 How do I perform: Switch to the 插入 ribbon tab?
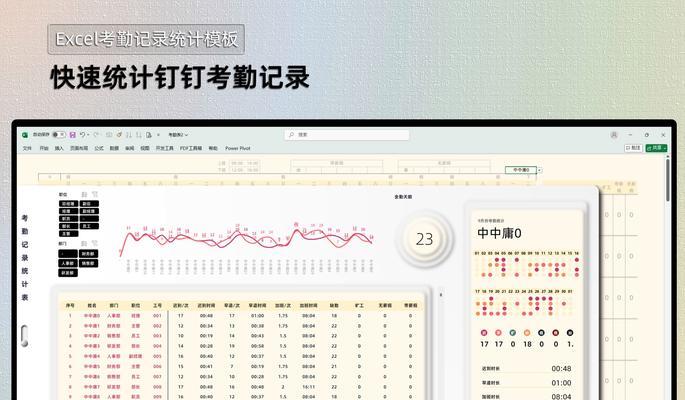coord(59,148)
